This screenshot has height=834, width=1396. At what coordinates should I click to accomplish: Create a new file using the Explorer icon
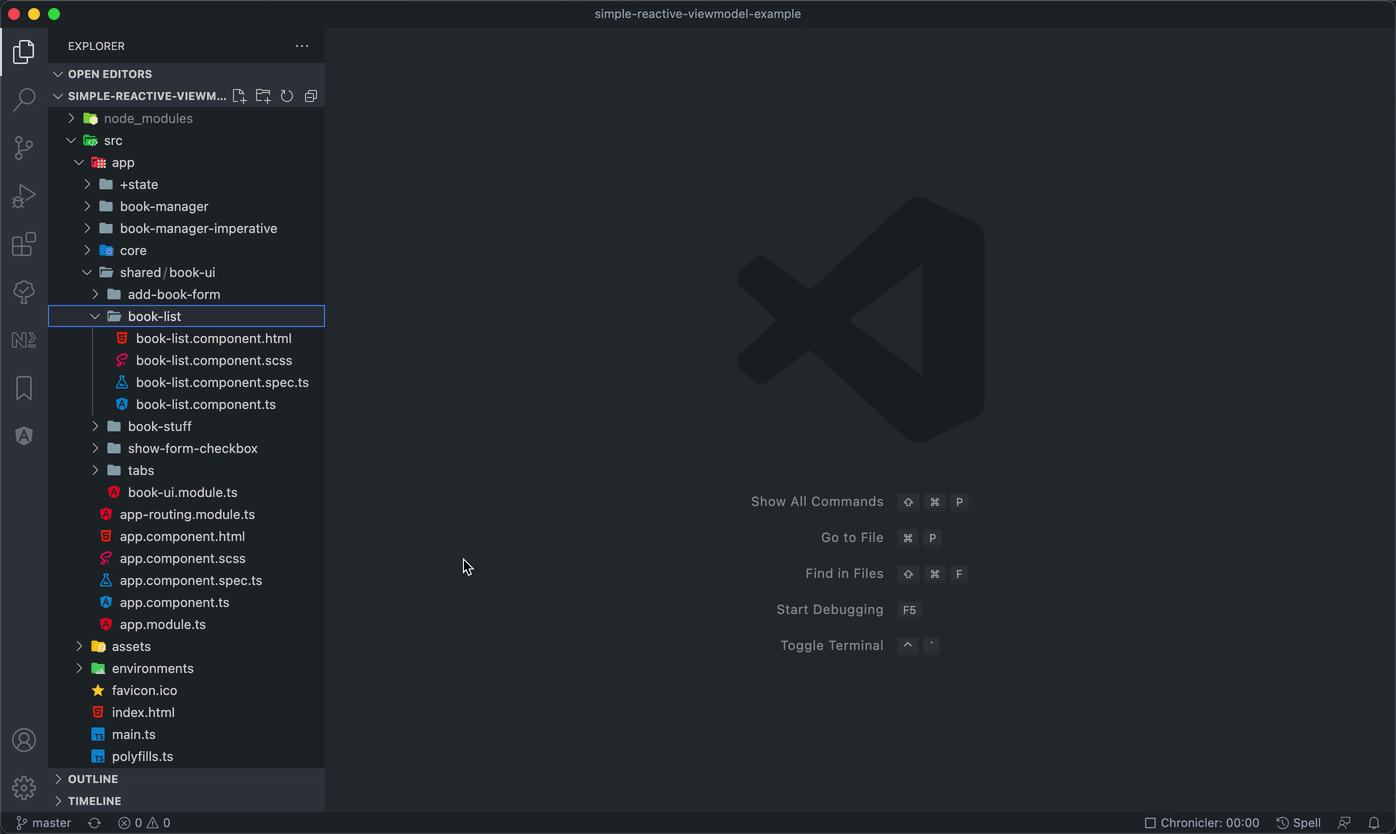[x=239, y=95]
